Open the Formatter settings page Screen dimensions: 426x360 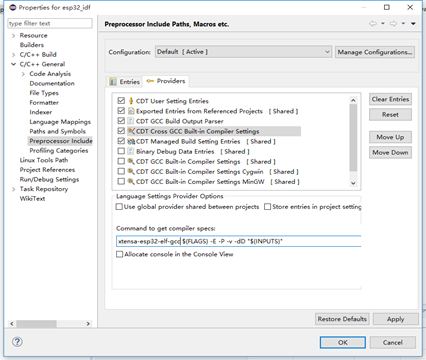pyautogui.click(x=44, y=102)
